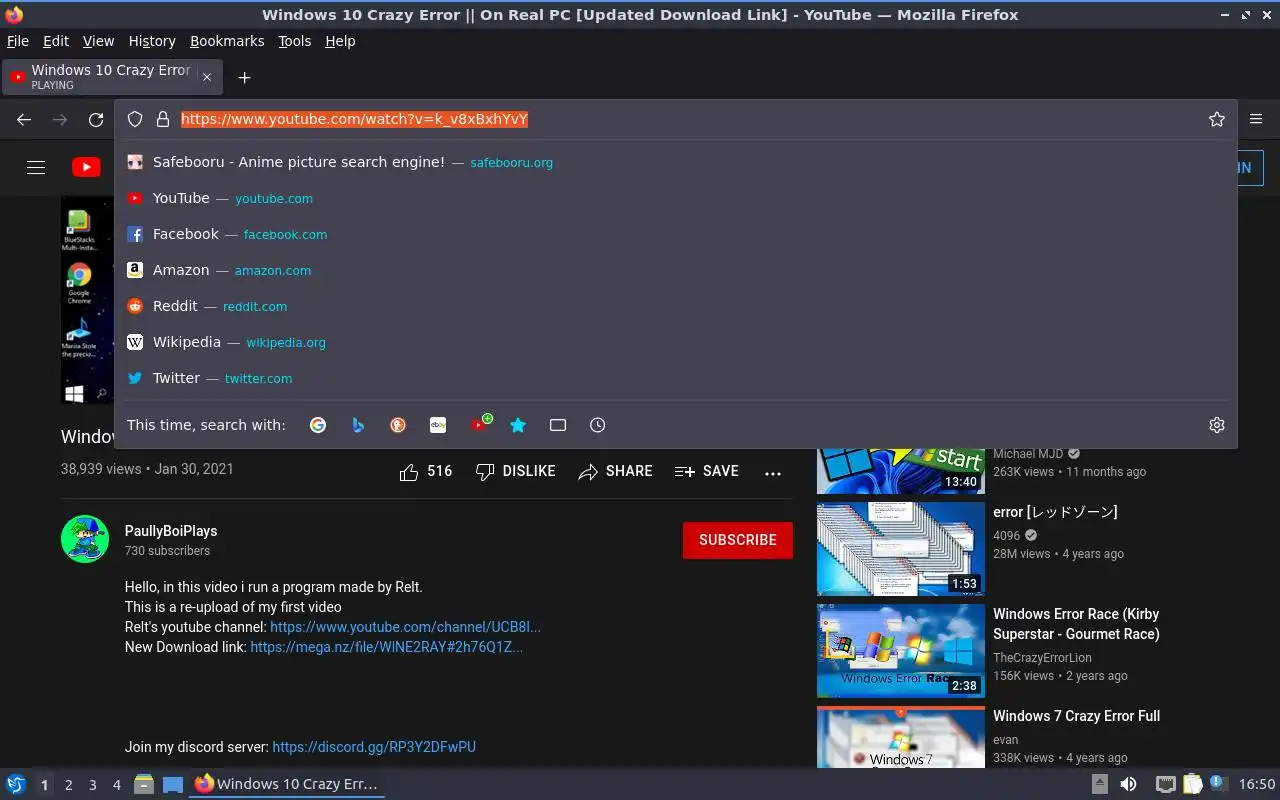Switch to virtual desktop 1
This screenshot has height=800, width=1280.
coord(44,785)
